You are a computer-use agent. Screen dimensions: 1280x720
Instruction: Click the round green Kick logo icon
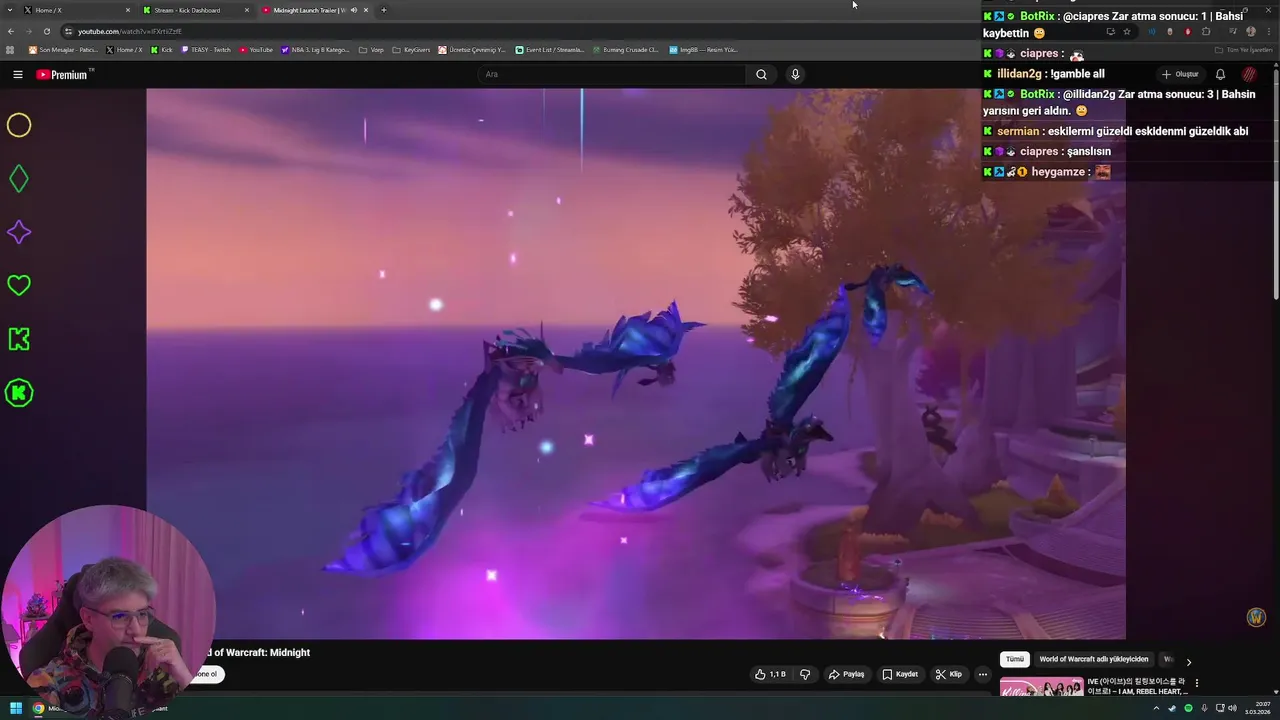(x=19, y=393)
